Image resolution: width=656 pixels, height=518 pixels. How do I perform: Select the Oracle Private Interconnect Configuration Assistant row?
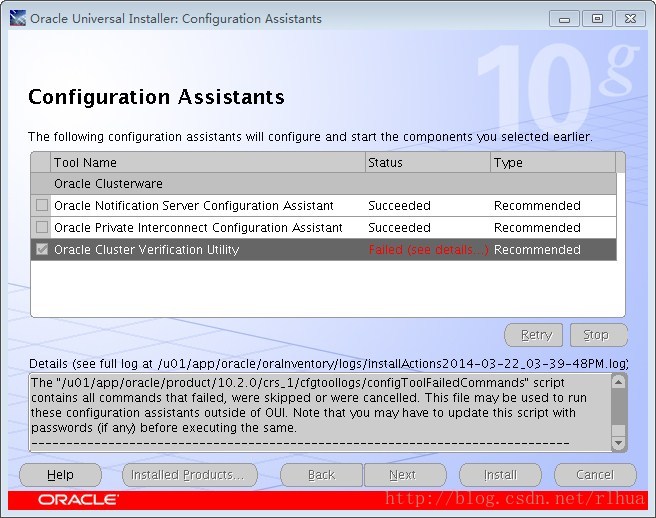[323, 227]
